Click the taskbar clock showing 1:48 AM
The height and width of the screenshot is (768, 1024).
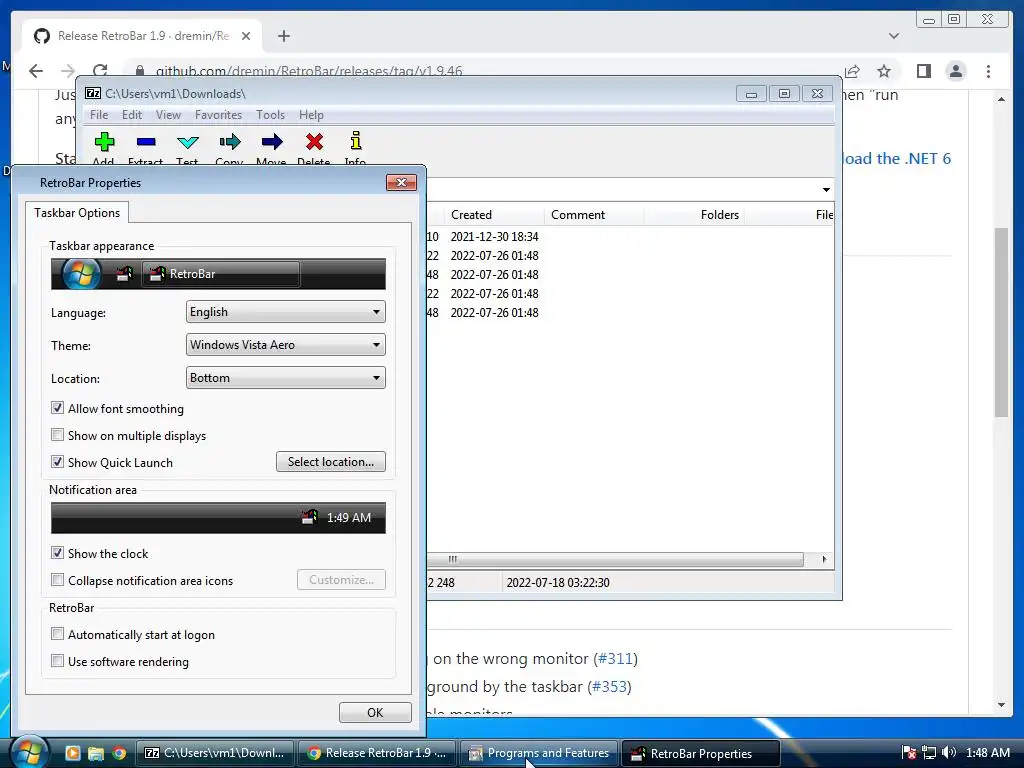(x=987, y=753)
